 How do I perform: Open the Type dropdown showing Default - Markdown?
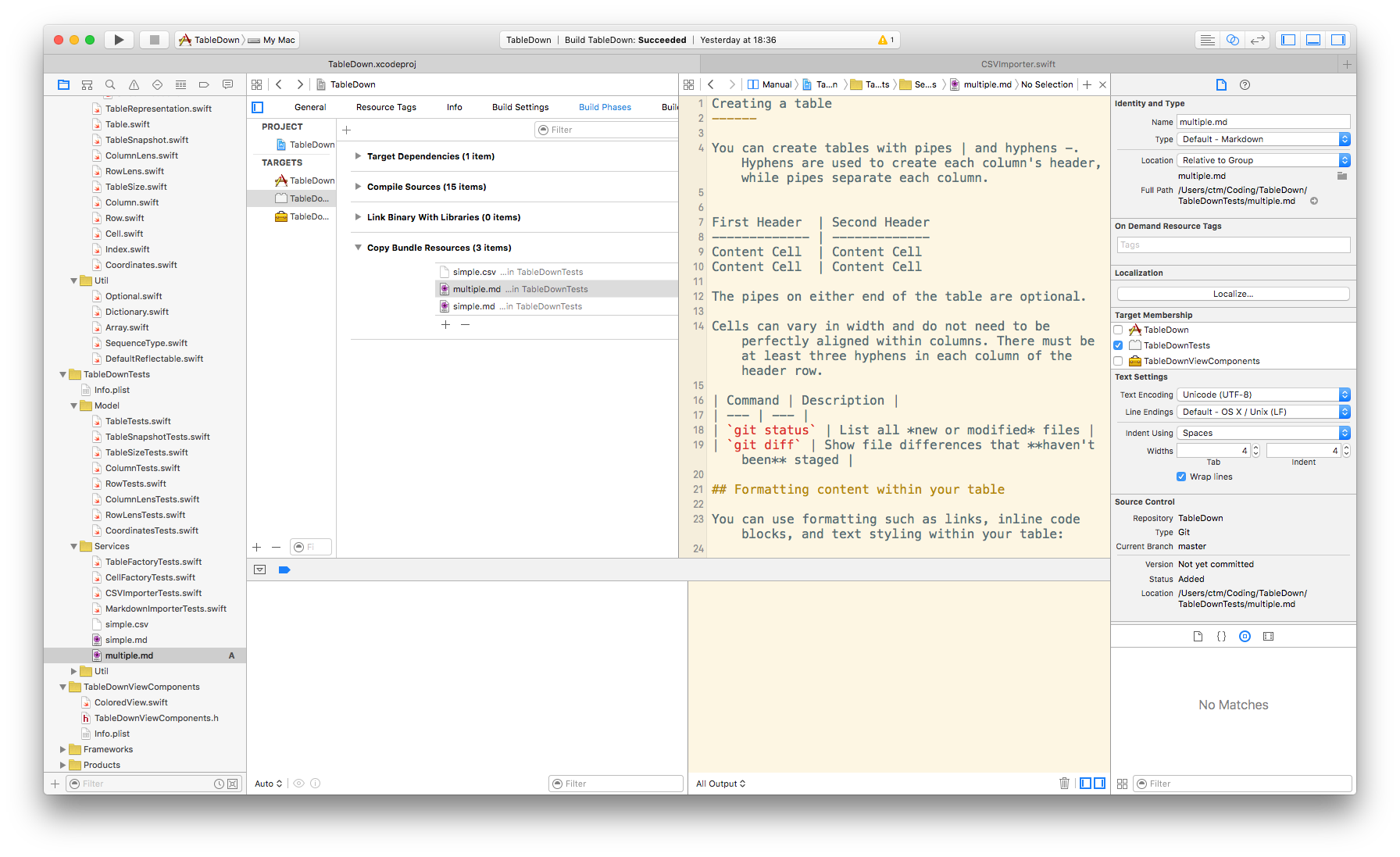click(1263, 139)
